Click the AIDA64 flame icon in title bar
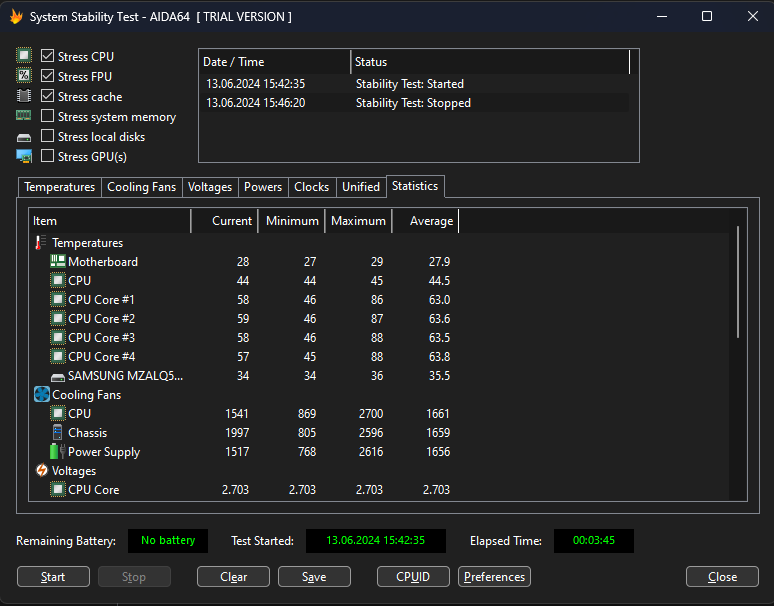Image resolution: width=774 pixels, height=606 pixels. [x=16, y=17]
